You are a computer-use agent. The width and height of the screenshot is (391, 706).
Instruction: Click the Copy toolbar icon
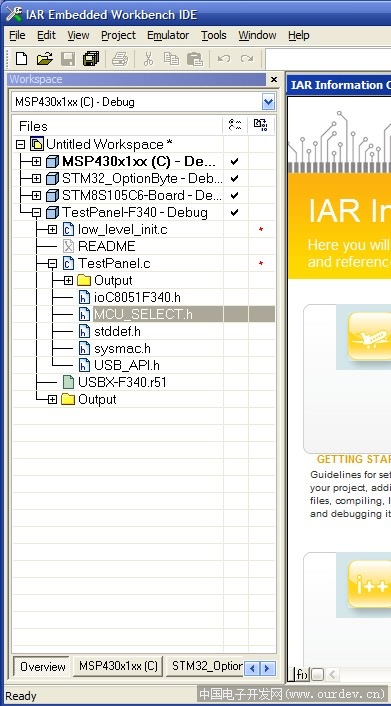click(171, 59)
